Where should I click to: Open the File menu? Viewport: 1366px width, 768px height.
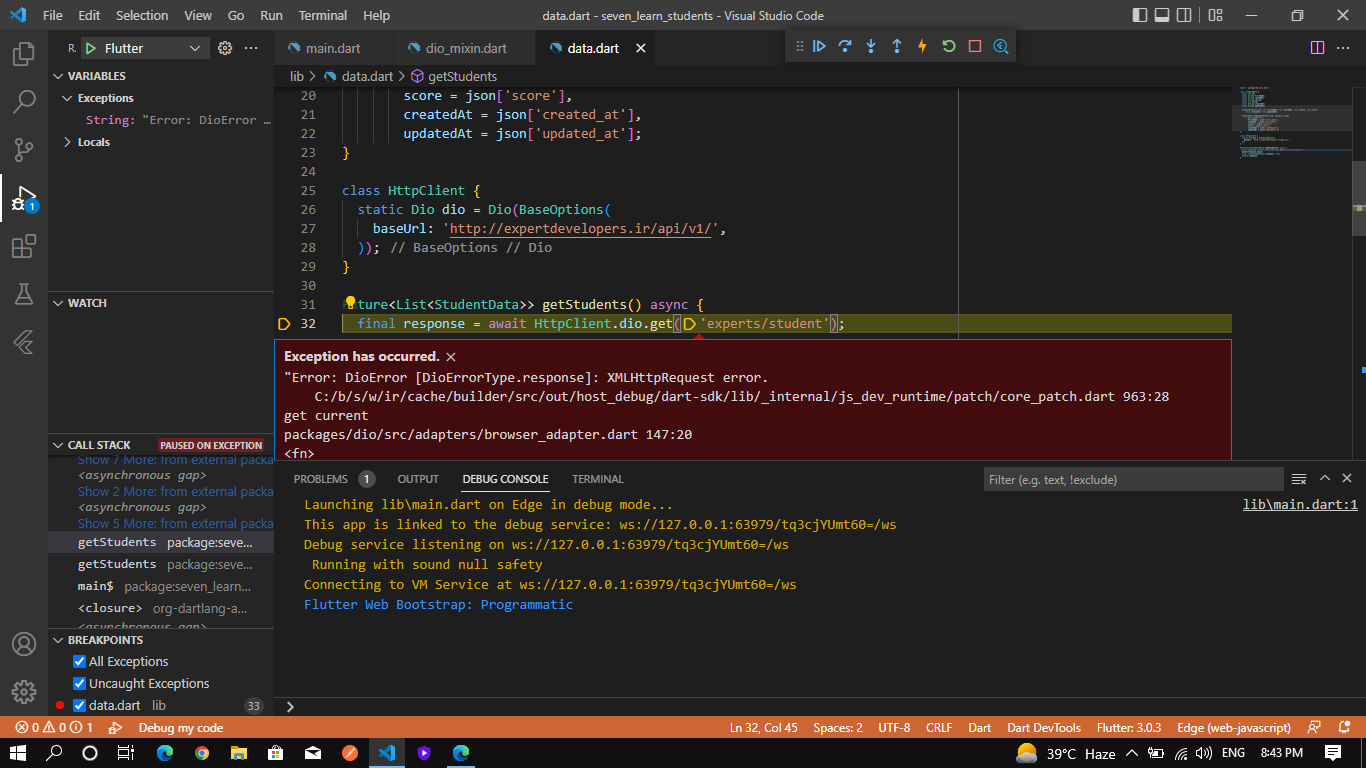tap(53, 16)
